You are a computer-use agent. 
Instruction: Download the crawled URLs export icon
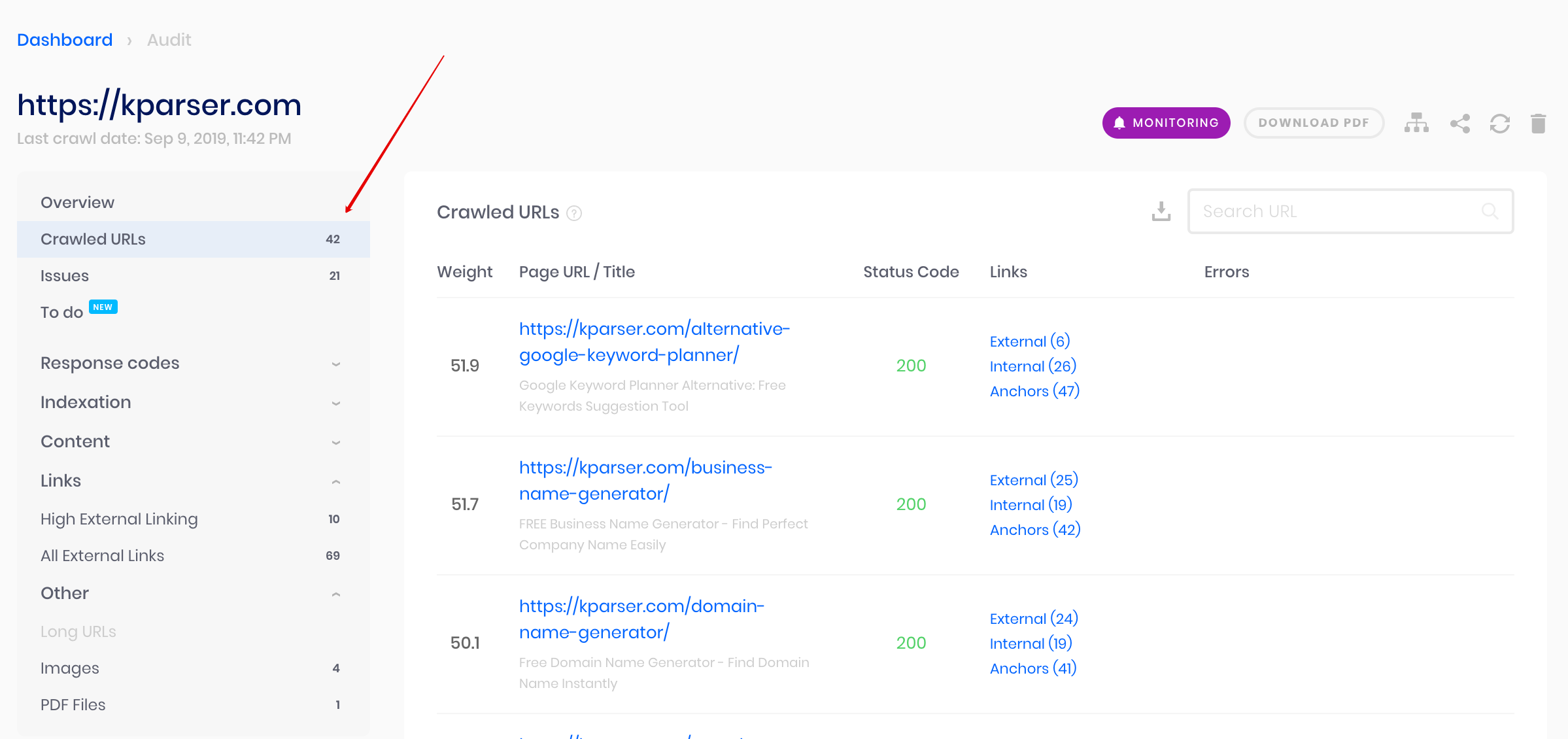pos(1161,211)
